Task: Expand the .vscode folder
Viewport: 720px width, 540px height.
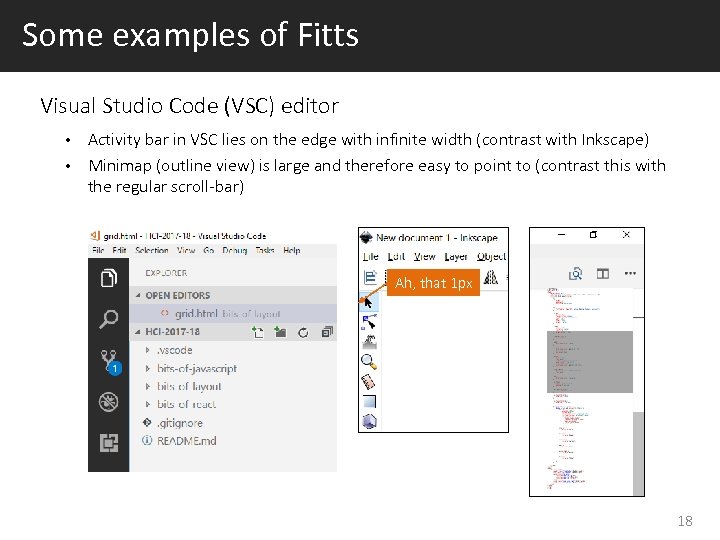Action: [147, 350]
